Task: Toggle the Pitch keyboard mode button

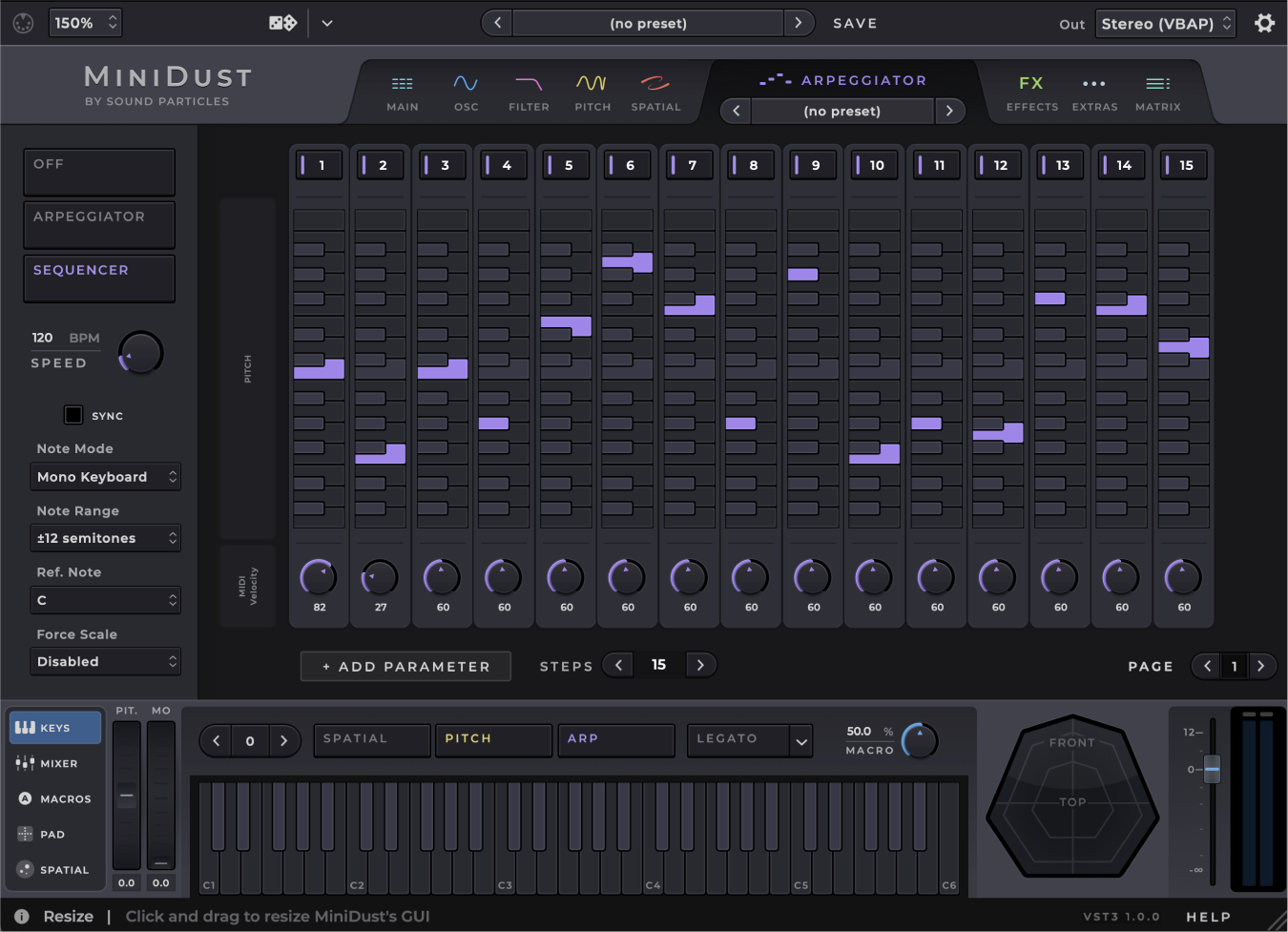Action: [x=492, y=739]
